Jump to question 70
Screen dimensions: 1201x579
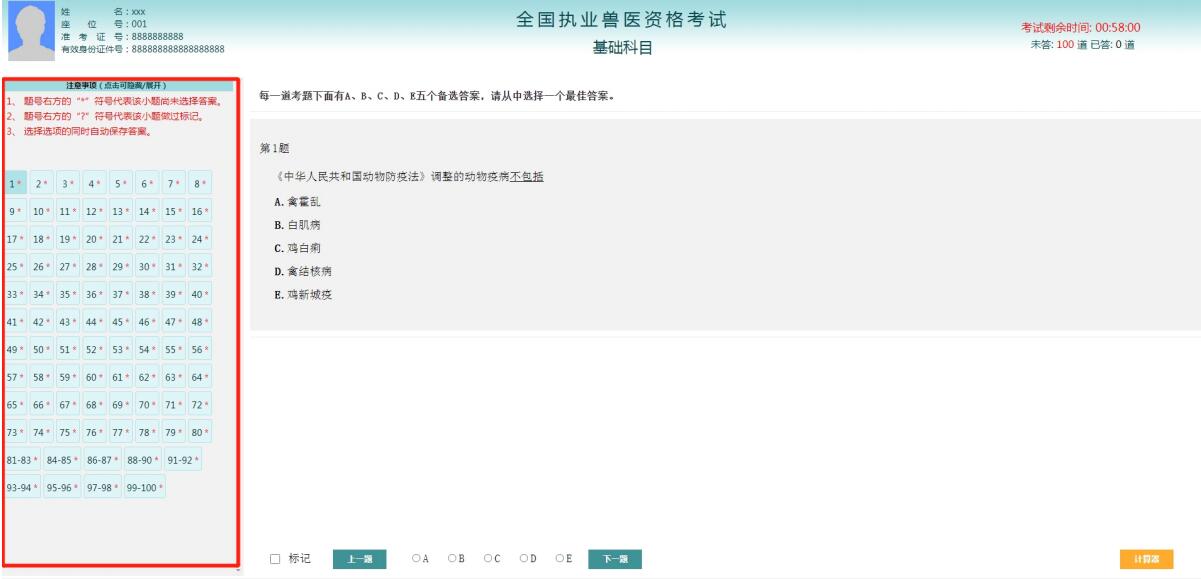click(147, 405)
